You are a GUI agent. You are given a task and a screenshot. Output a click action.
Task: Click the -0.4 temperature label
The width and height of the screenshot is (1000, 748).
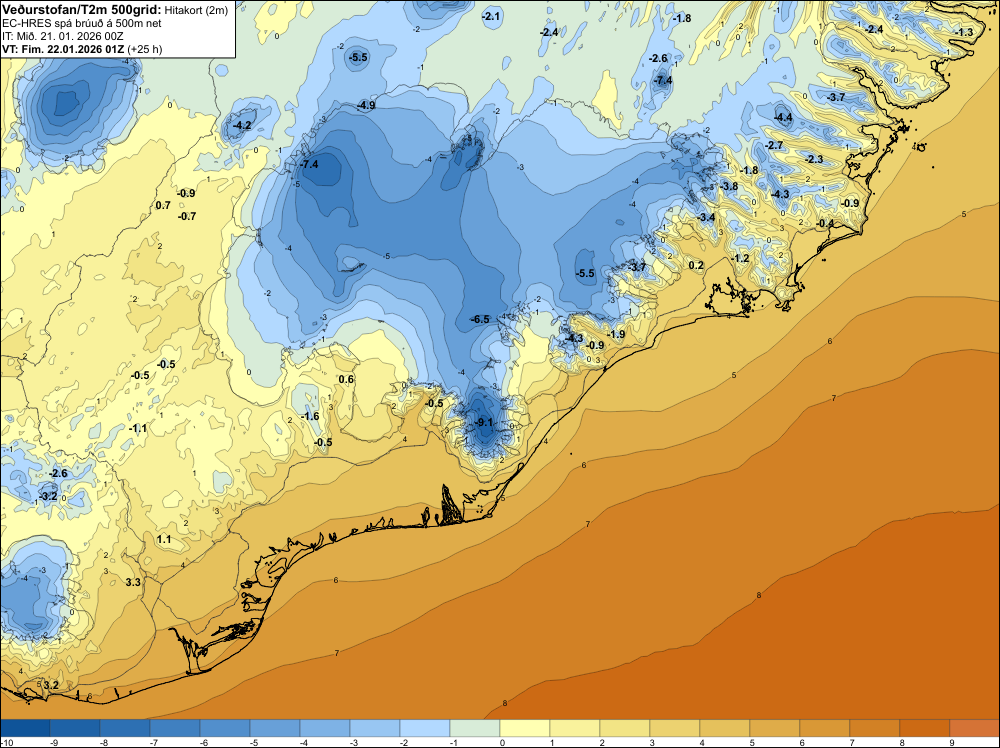click(825, 223)
